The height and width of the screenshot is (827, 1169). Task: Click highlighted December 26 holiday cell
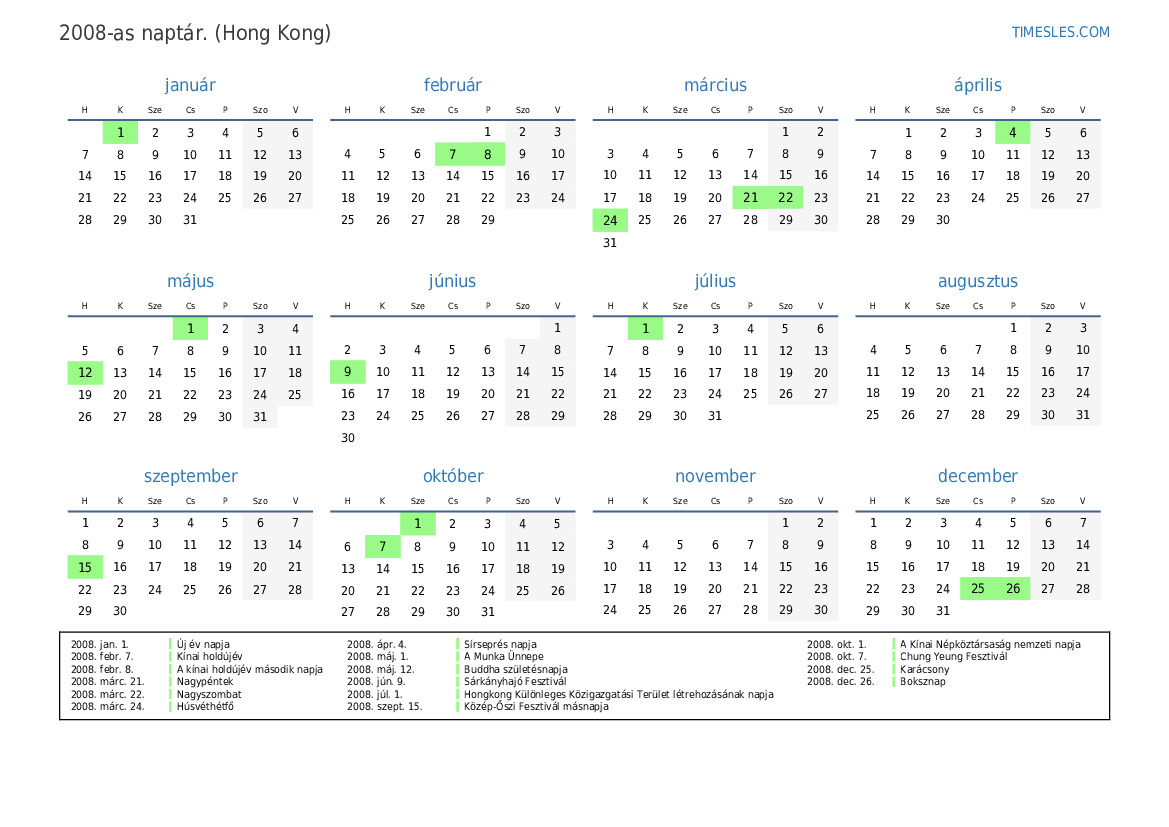pyautogui.click(x=1012, y=589)
